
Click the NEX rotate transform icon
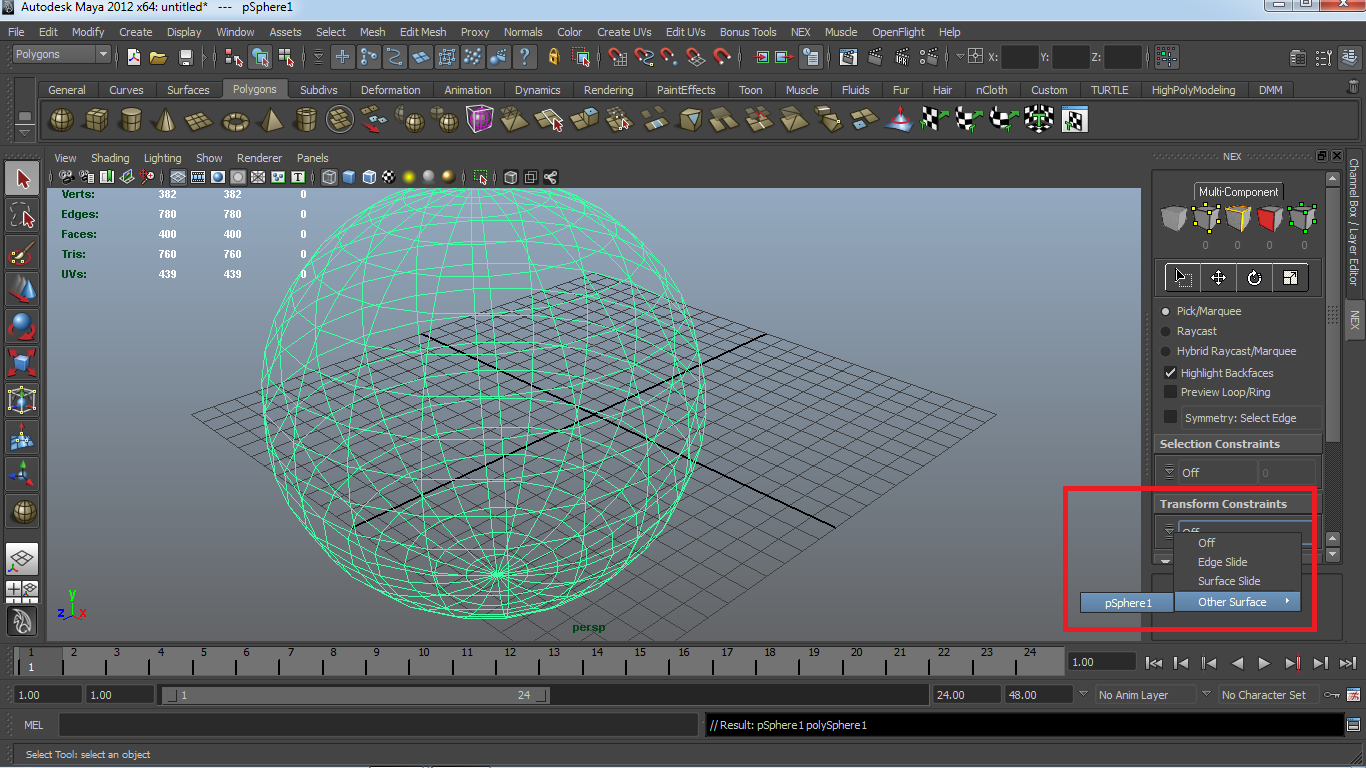[1254, 278]
